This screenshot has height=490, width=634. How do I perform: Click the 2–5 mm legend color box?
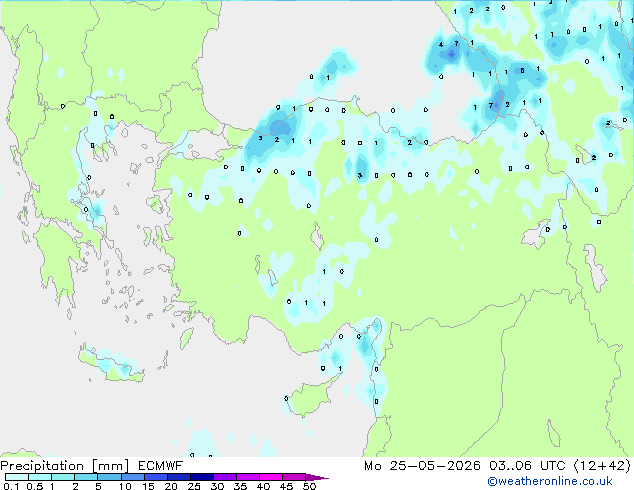click(86, 477)
